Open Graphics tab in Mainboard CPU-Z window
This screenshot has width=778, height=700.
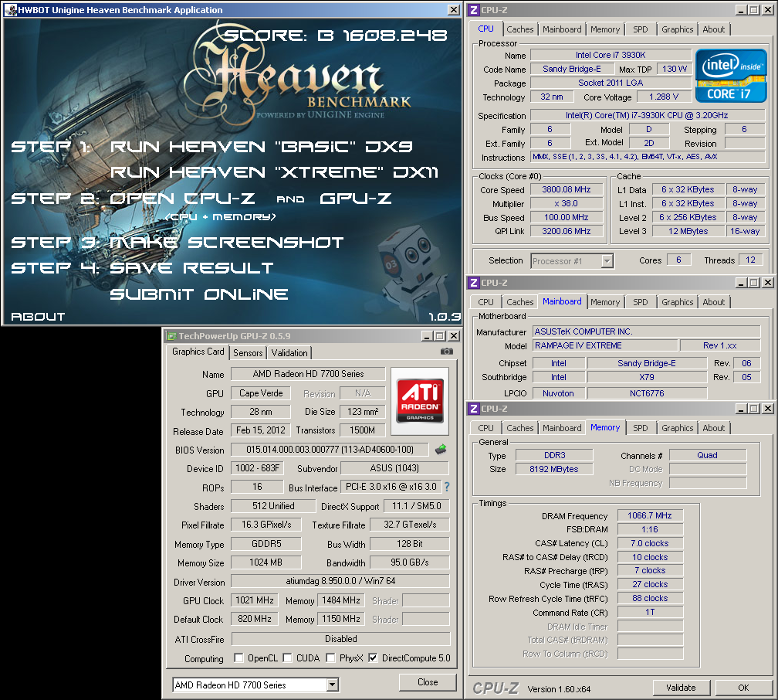(677, 302)
